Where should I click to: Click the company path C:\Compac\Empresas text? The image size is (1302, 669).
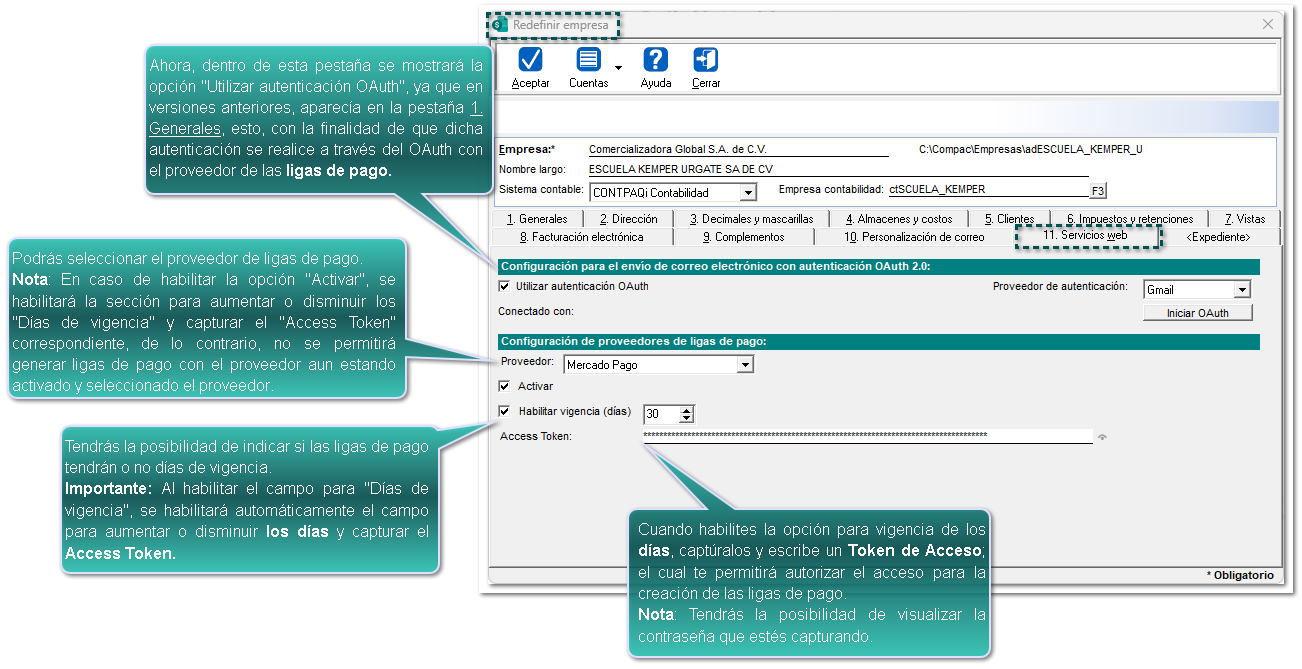1030,149
